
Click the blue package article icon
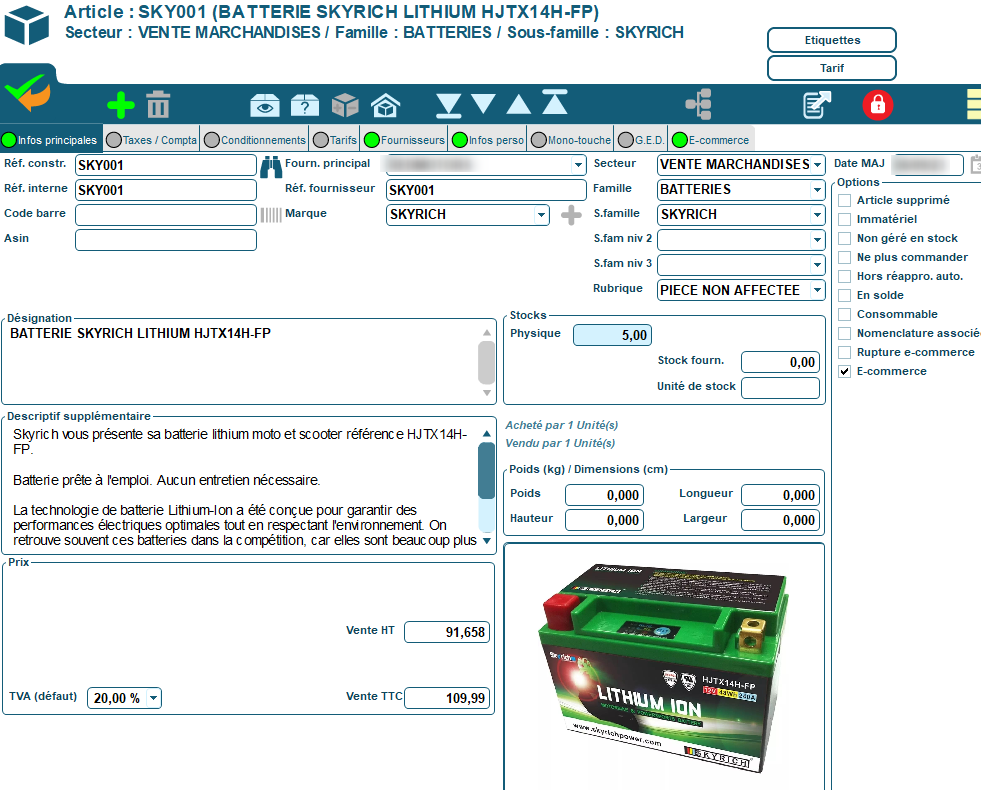[x=27, y=25]
